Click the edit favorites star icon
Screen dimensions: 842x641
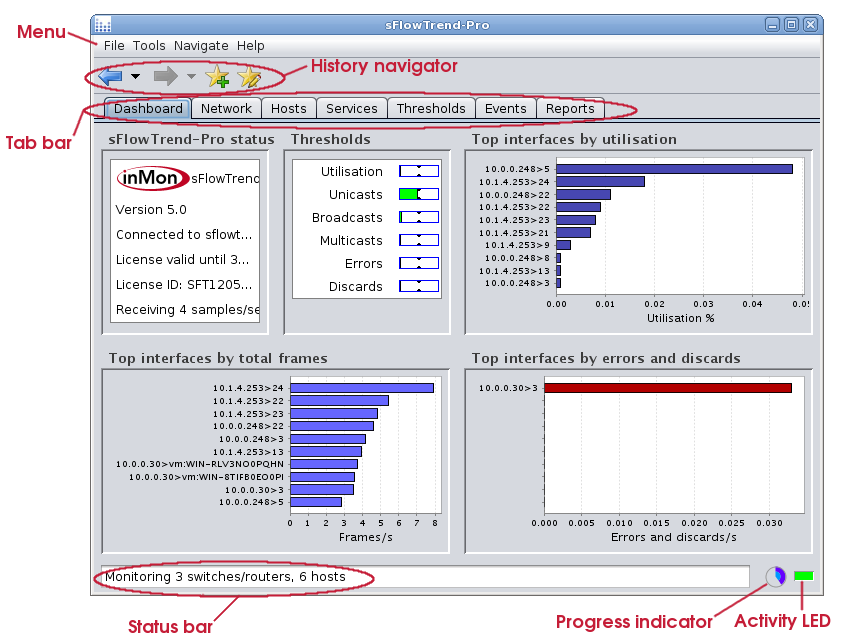(248, 76)
